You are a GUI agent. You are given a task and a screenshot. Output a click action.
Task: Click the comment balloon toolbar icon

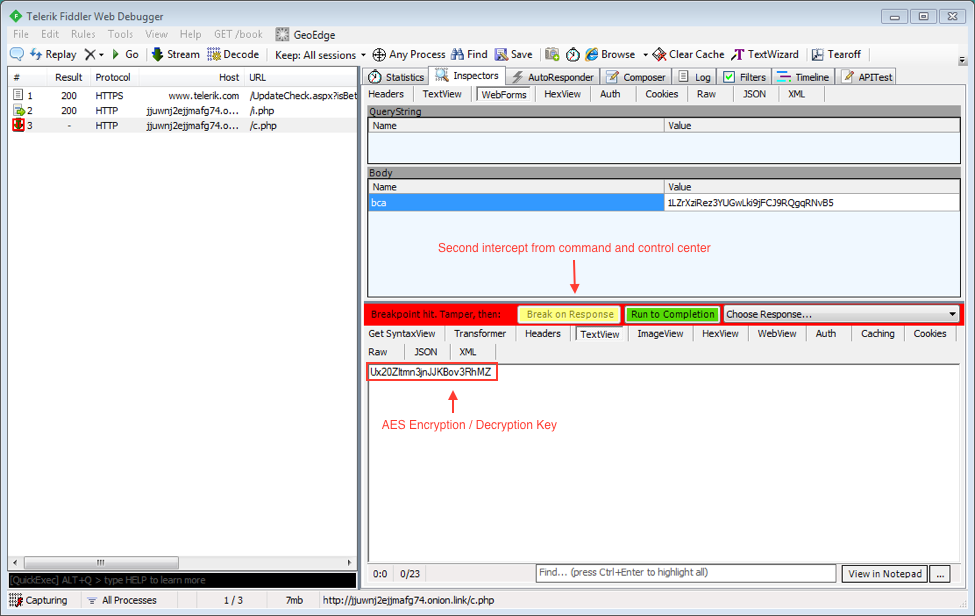(x=17, y=54)
